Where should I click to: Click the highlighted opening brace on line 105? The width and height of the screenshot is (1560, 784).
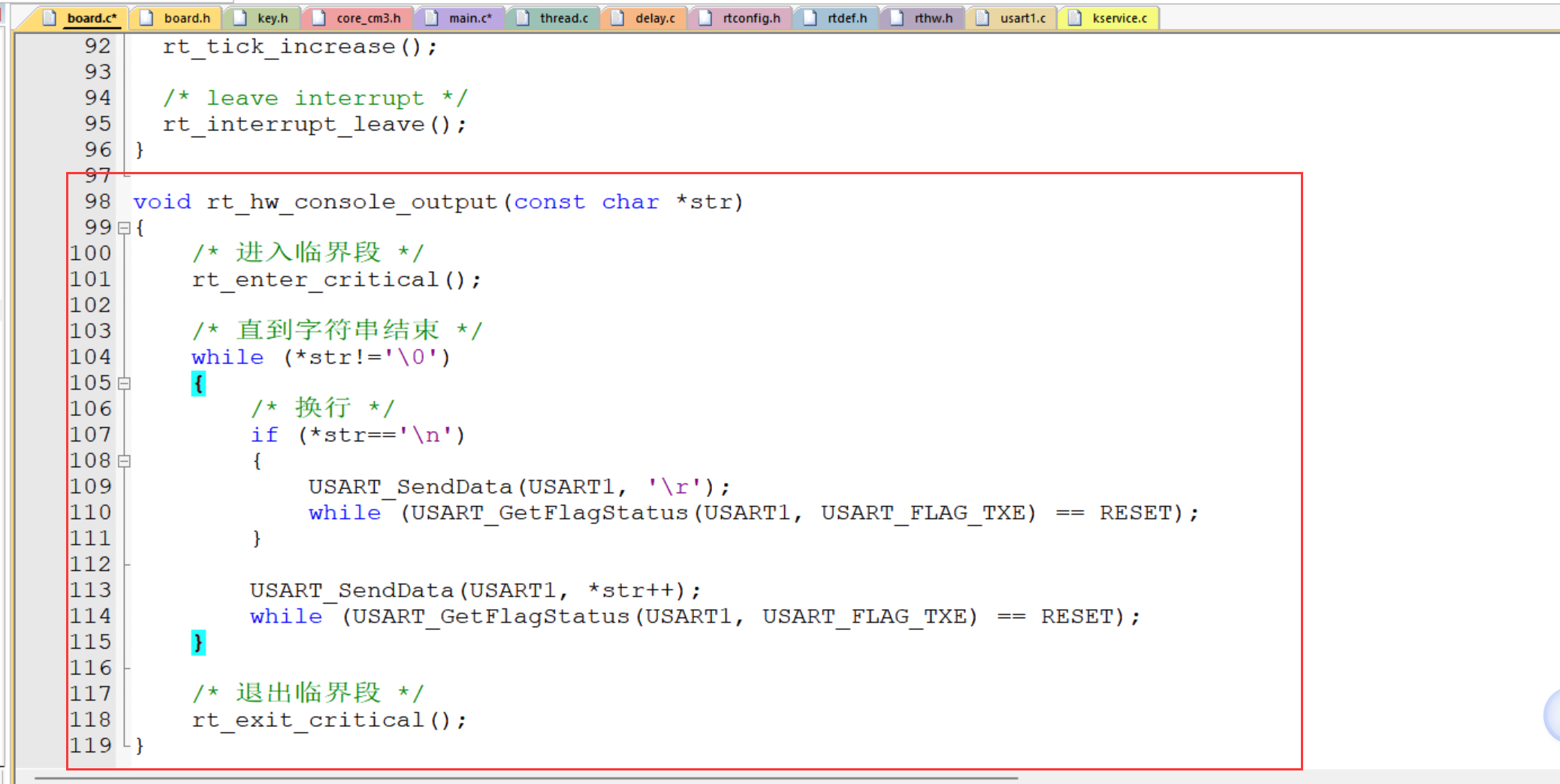coord(198,384)
